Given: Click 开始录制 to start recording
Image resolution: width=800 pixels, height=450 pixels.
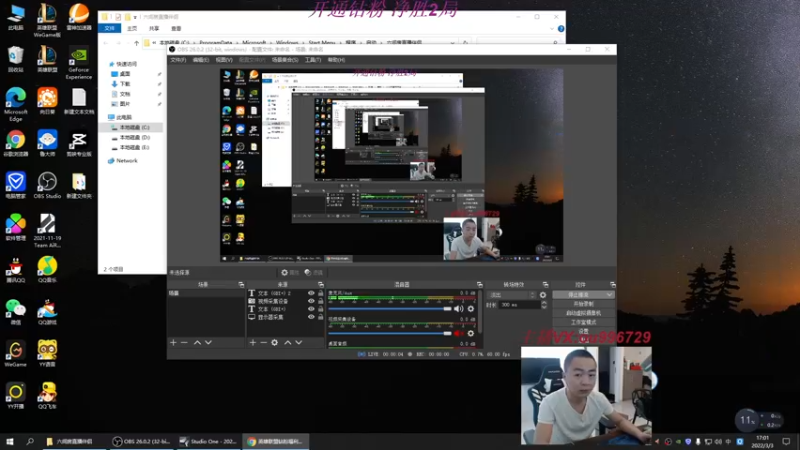Looking at the screenshot, I should (x=583, y=304).
